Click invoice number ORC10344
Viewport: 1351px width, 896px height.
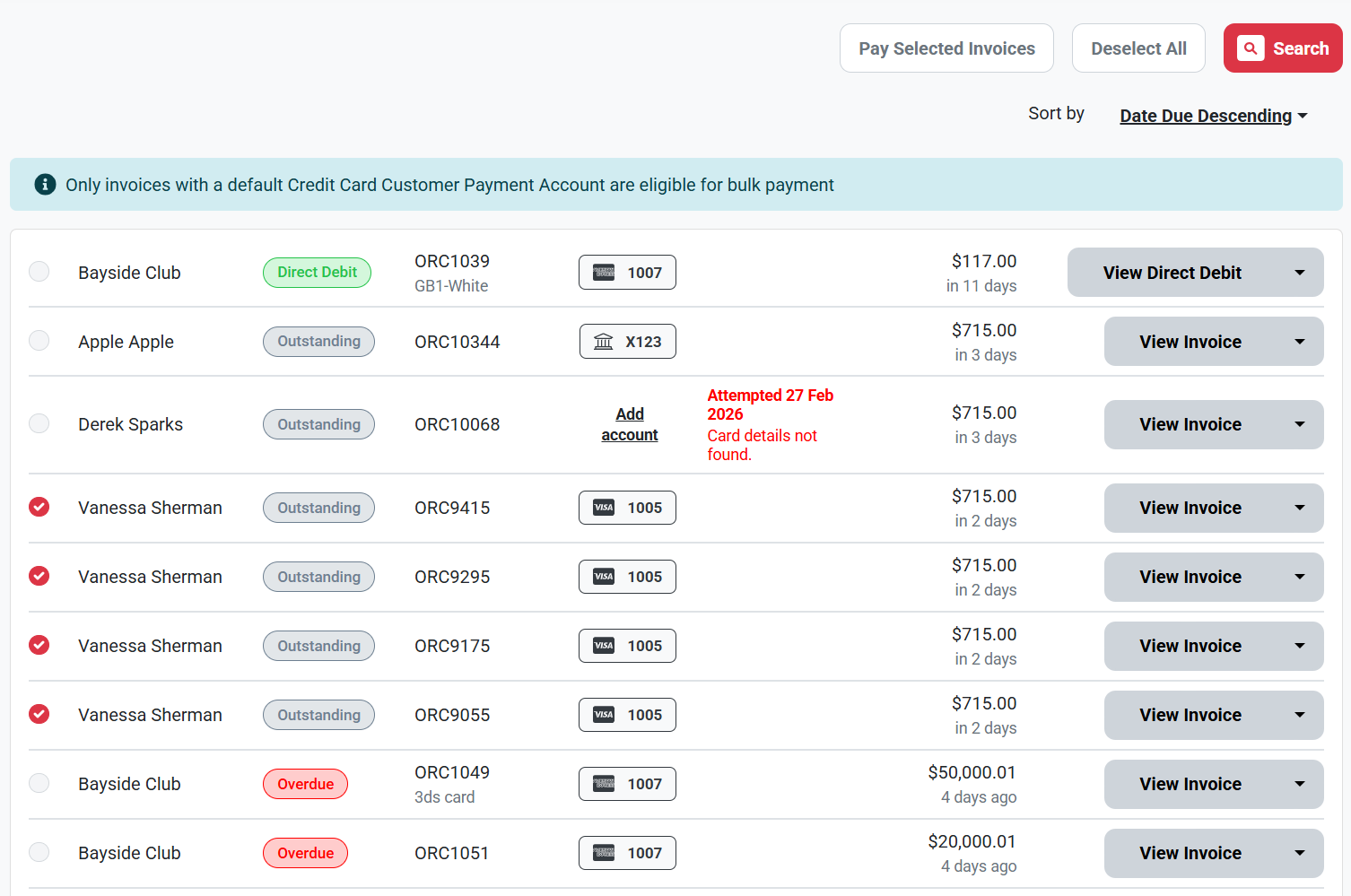458,342
